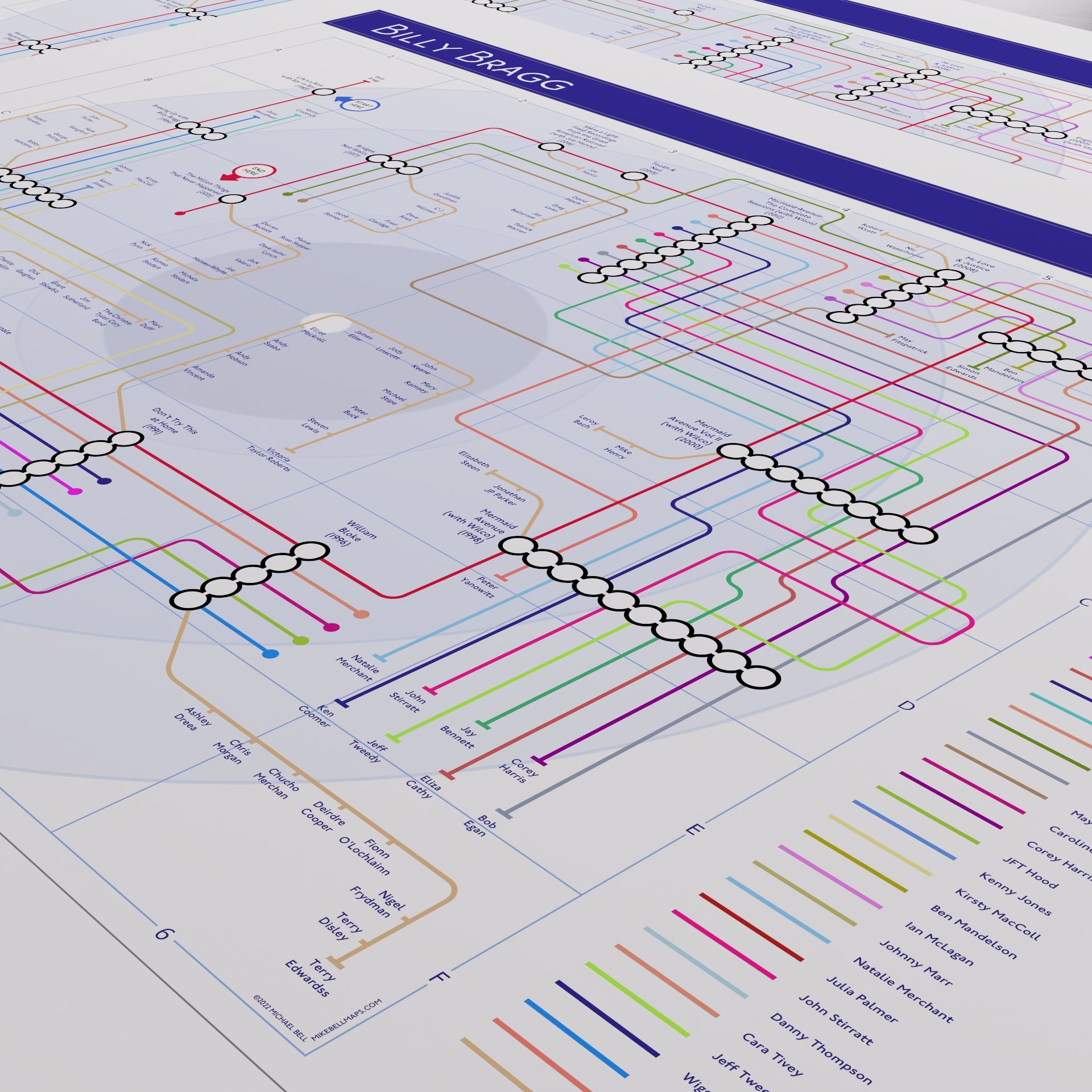
Task: Select the Mike Henry label
Action: click(619, 450)
